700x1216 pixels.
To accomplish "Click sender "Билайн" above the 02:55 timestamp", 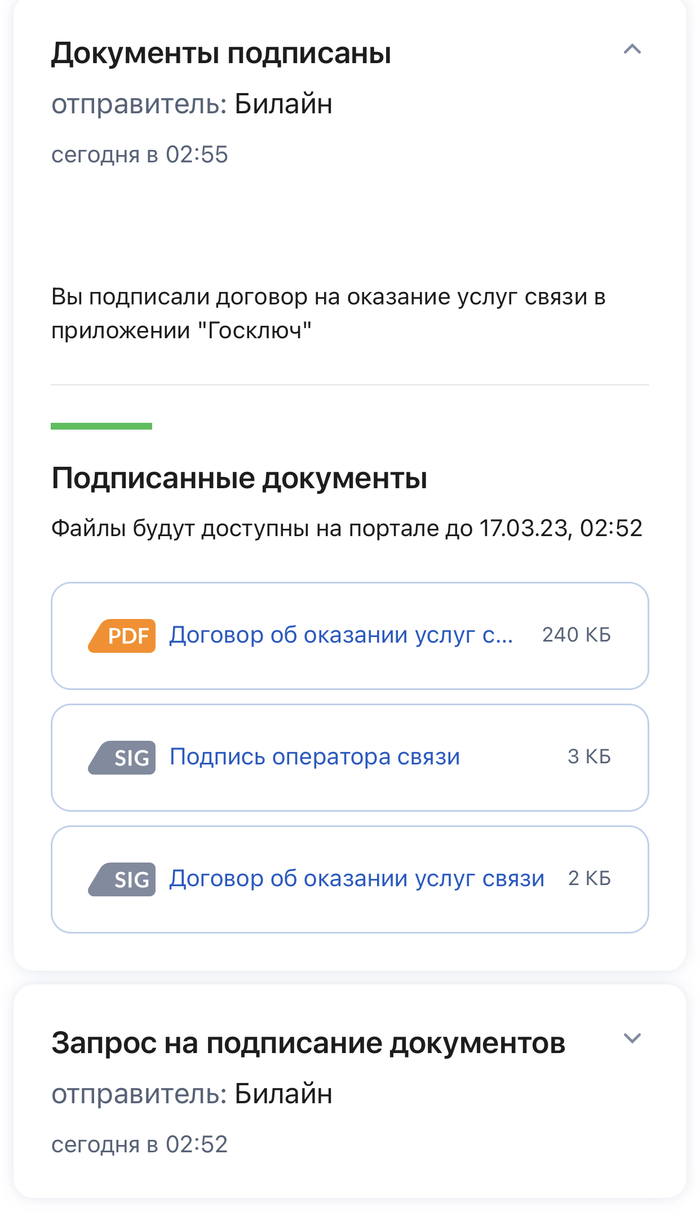I will [x=283, y=105].
